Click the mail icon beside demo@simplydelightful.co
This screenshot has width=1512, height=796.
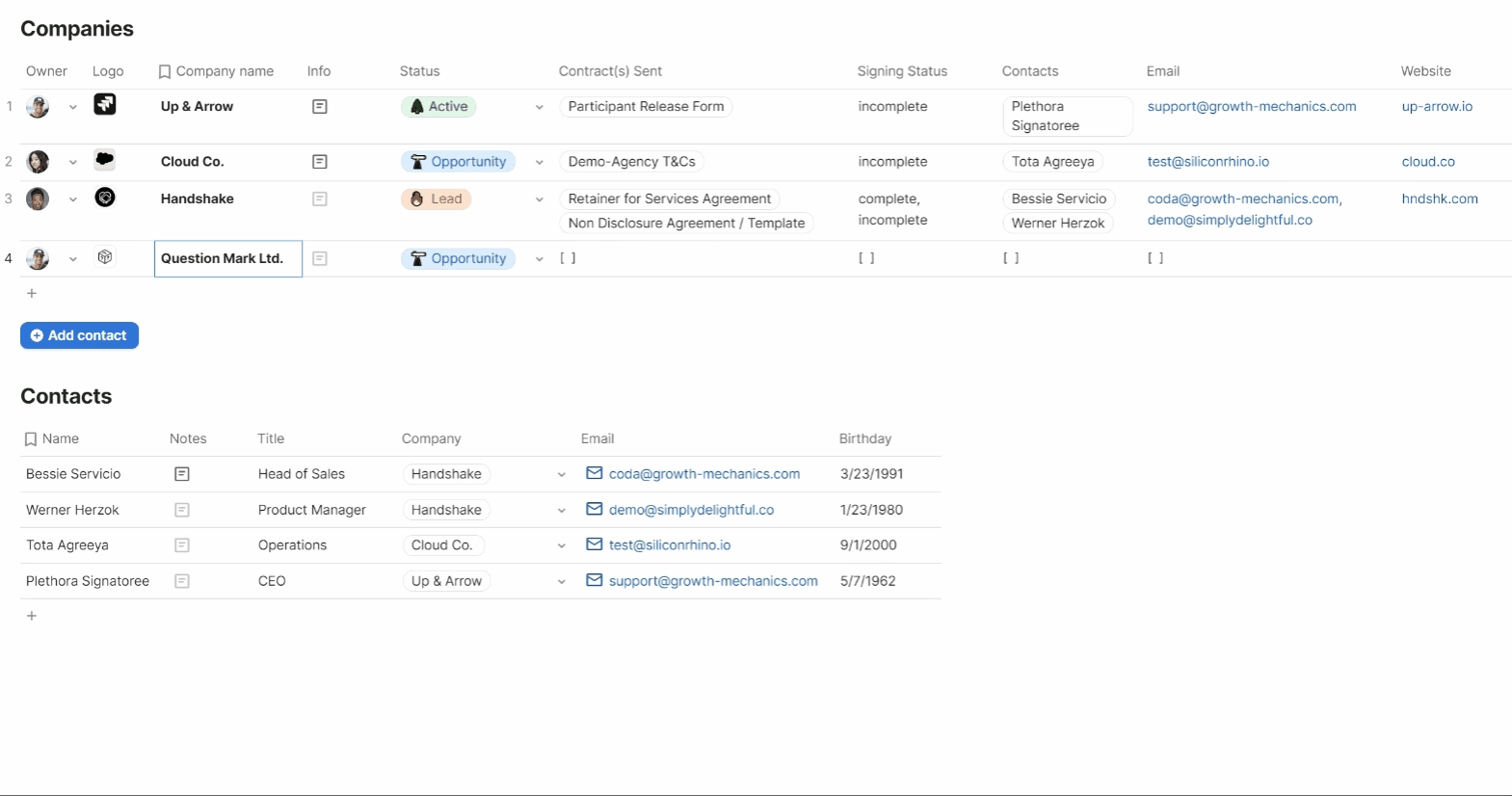tap(595, 509)
